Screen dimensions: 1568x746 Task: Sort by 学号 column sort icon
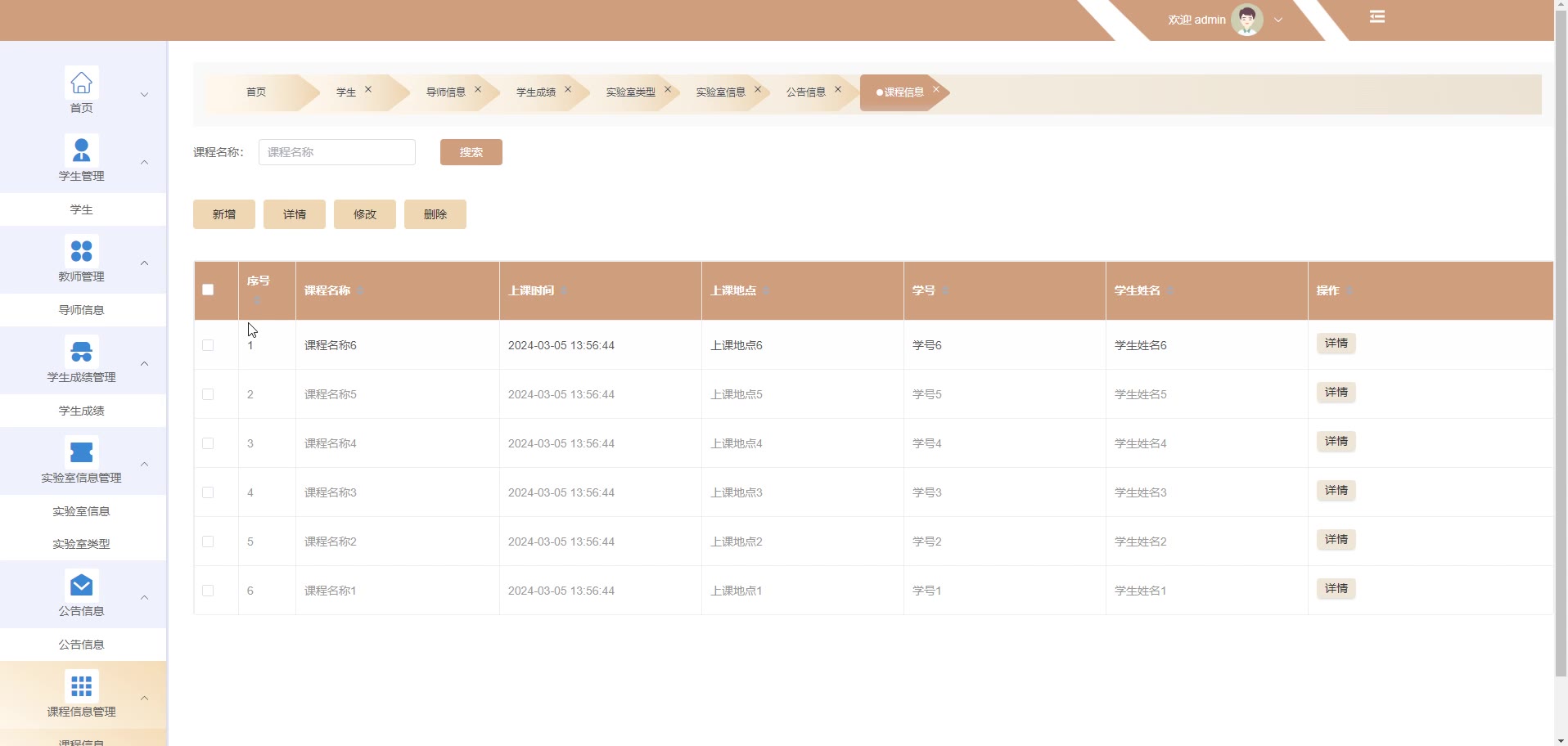tap(945, 291)
